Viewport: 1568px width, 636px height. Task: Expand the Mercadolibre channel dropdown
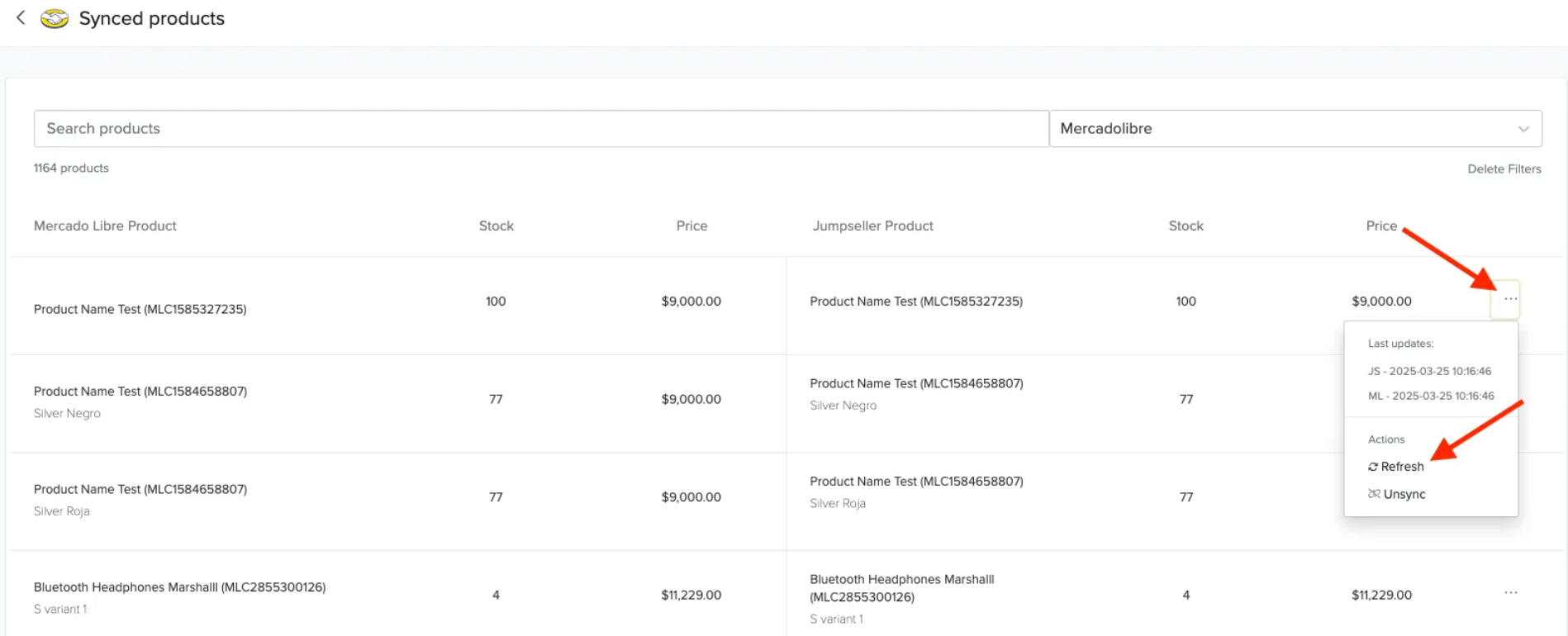[x=1295, y=129]
